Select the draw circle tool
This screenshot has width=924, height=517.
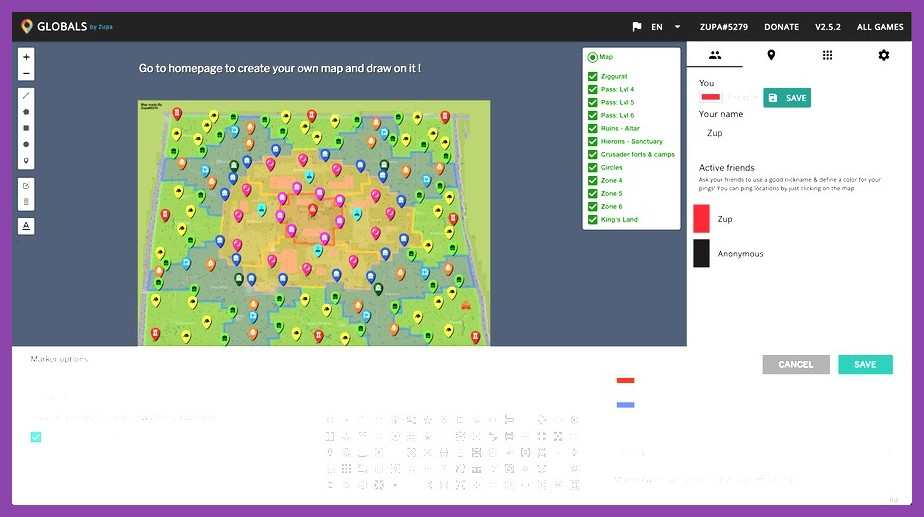point(26,144)
